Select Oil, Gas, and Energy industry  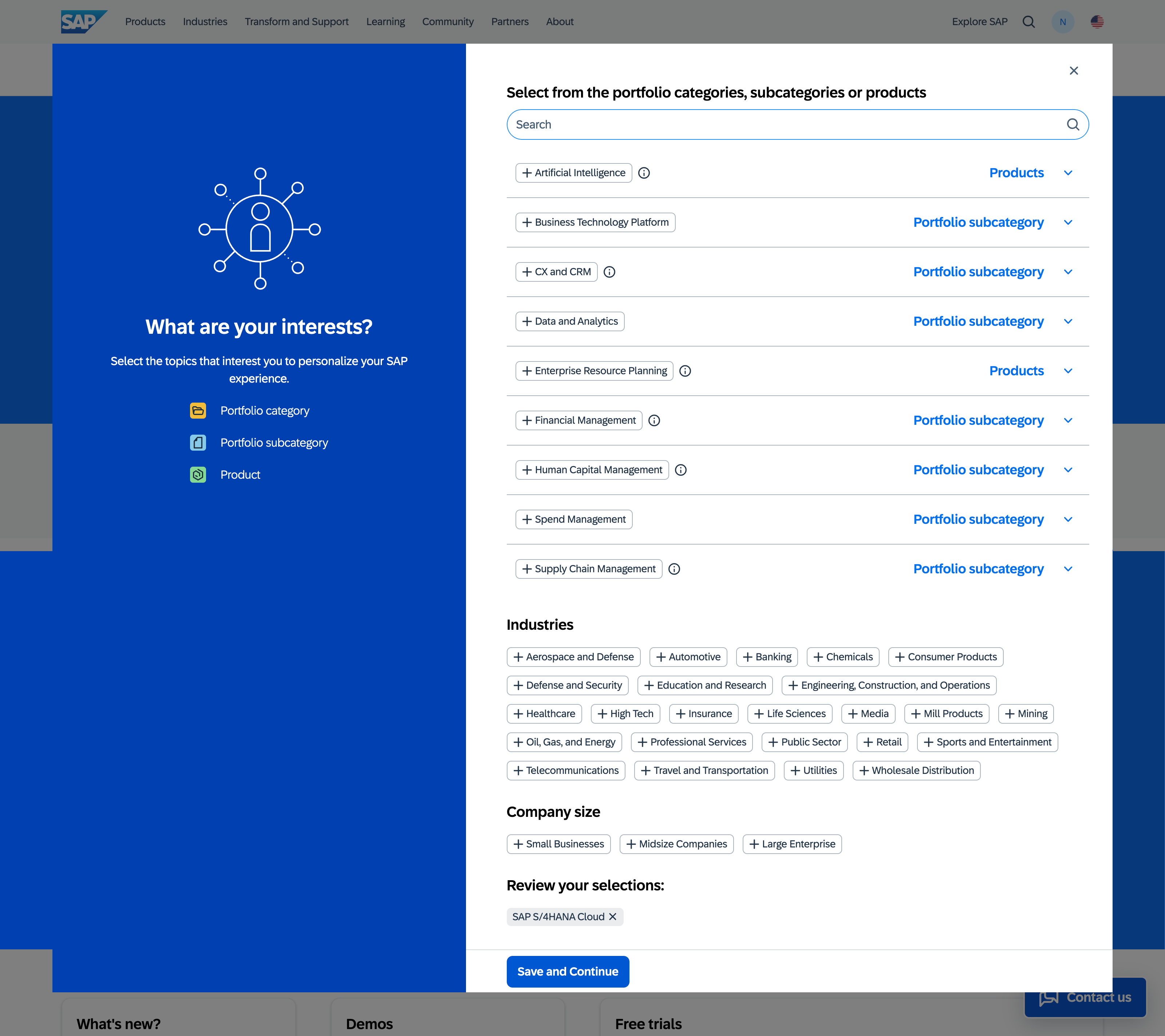[564, 743]
